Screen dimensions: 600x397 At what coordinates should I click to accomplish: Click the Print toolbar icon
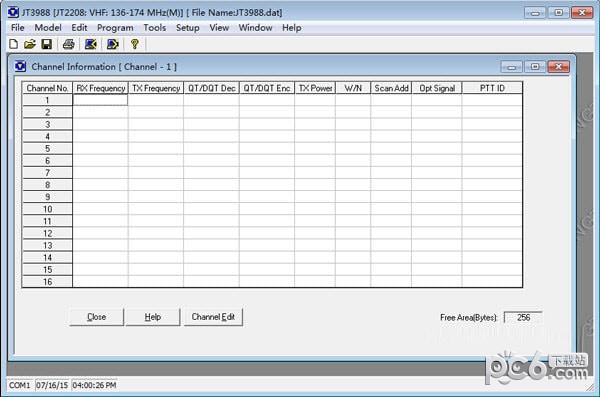point(69,44)
